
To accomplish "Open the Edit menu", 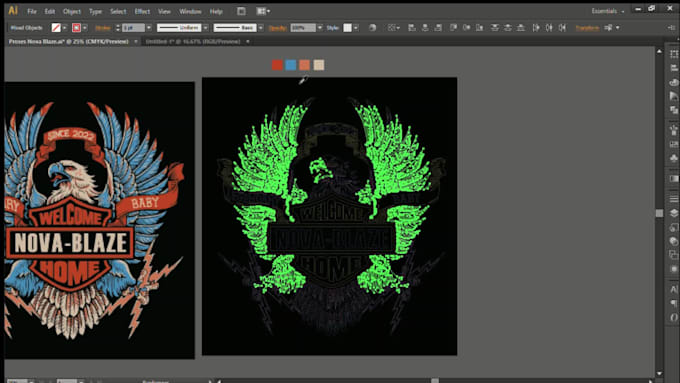I will pos(50,12).
